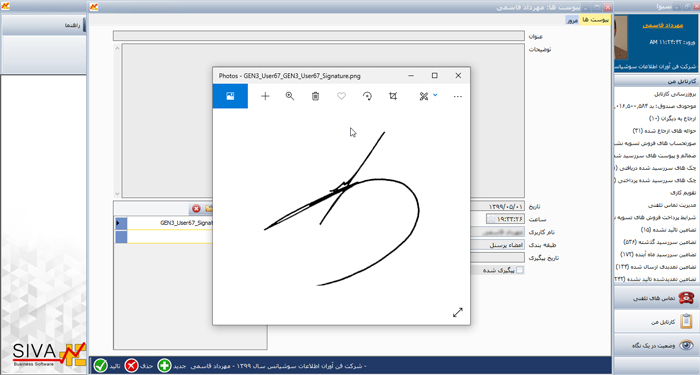
Task: Click the عنوان title input field
Action: [319, 36]
